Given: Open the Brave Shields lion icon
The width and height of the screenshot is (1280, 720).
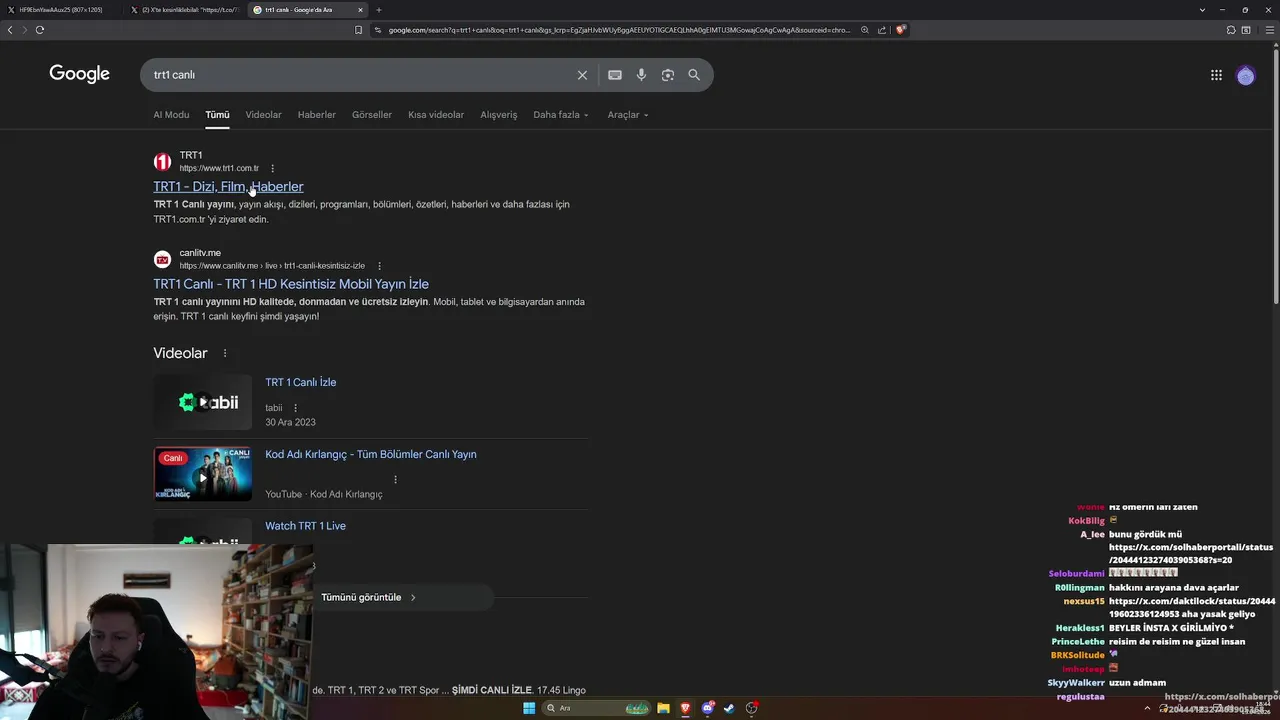Looking at the screenshot, I should pyautogui.click(x=900, y=30).
